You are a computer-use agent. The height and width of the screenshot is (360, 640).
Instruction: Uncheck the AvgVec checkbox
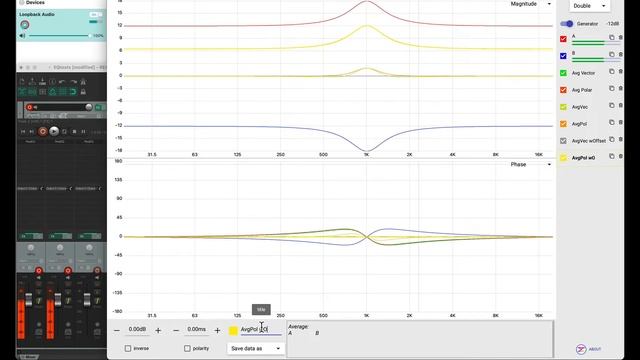[x=563, y=107]
